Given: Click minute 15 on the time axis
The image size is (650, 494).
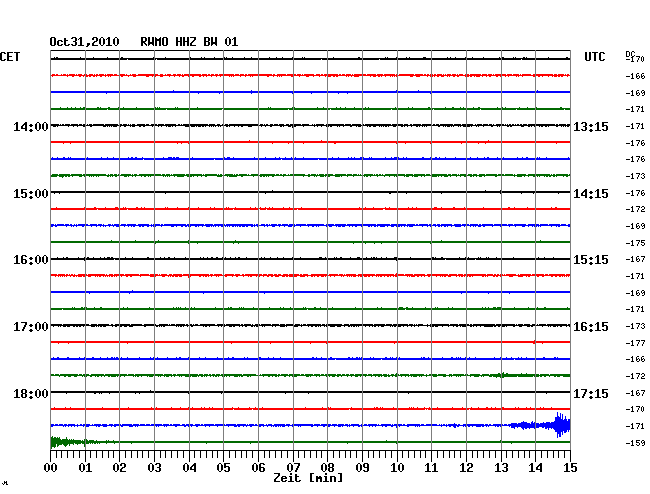Looking at the screenshot, I should pyautogui.click(x=570, y=467).
